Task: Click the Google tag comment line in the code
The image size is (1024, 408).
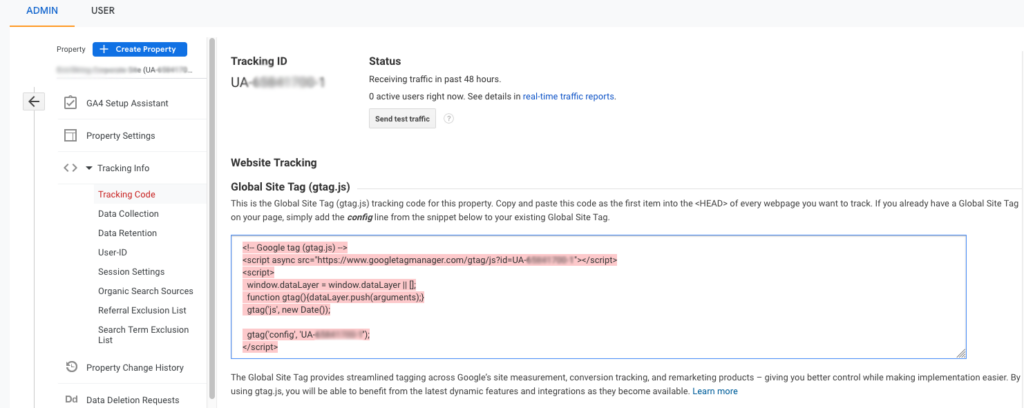Action: coord(295,247)
